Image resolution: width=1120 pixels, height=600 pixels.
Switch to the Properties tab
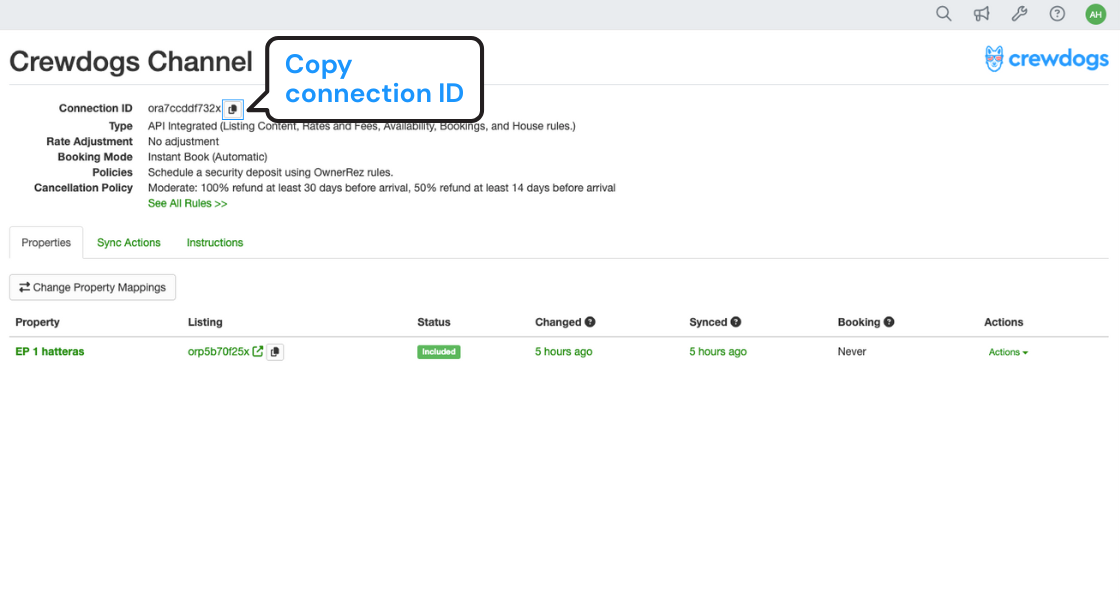46,243
